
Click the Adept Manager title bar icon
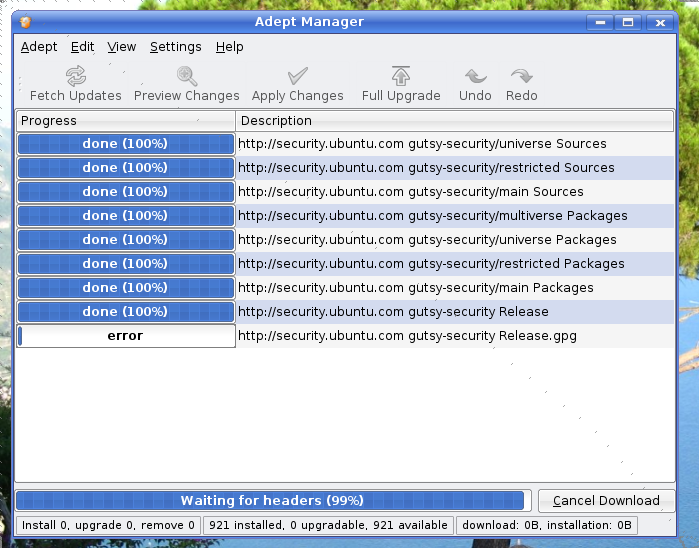26,22
